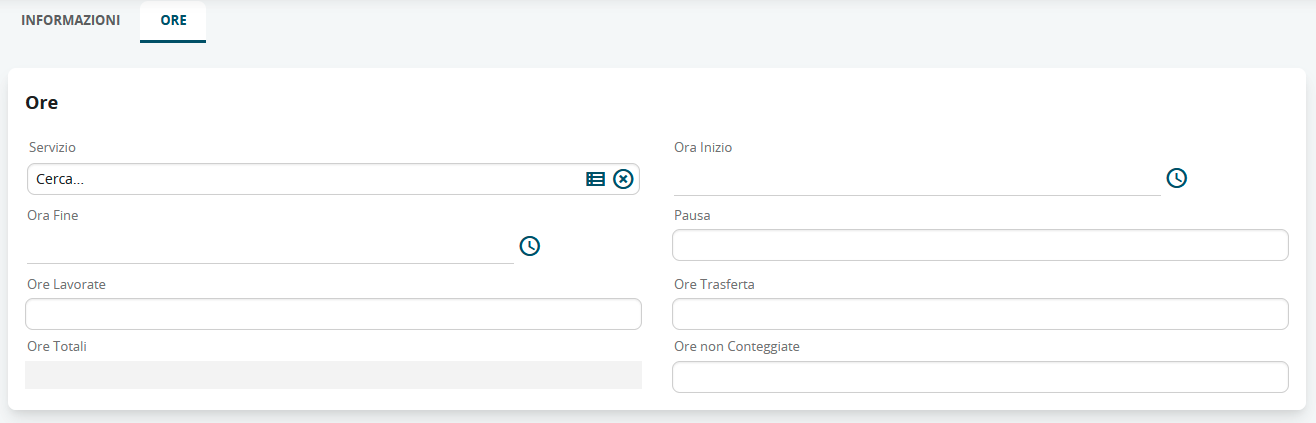Focus the Ora Inizio time field
Screen dimensions: 1316x423
[915, 180]
